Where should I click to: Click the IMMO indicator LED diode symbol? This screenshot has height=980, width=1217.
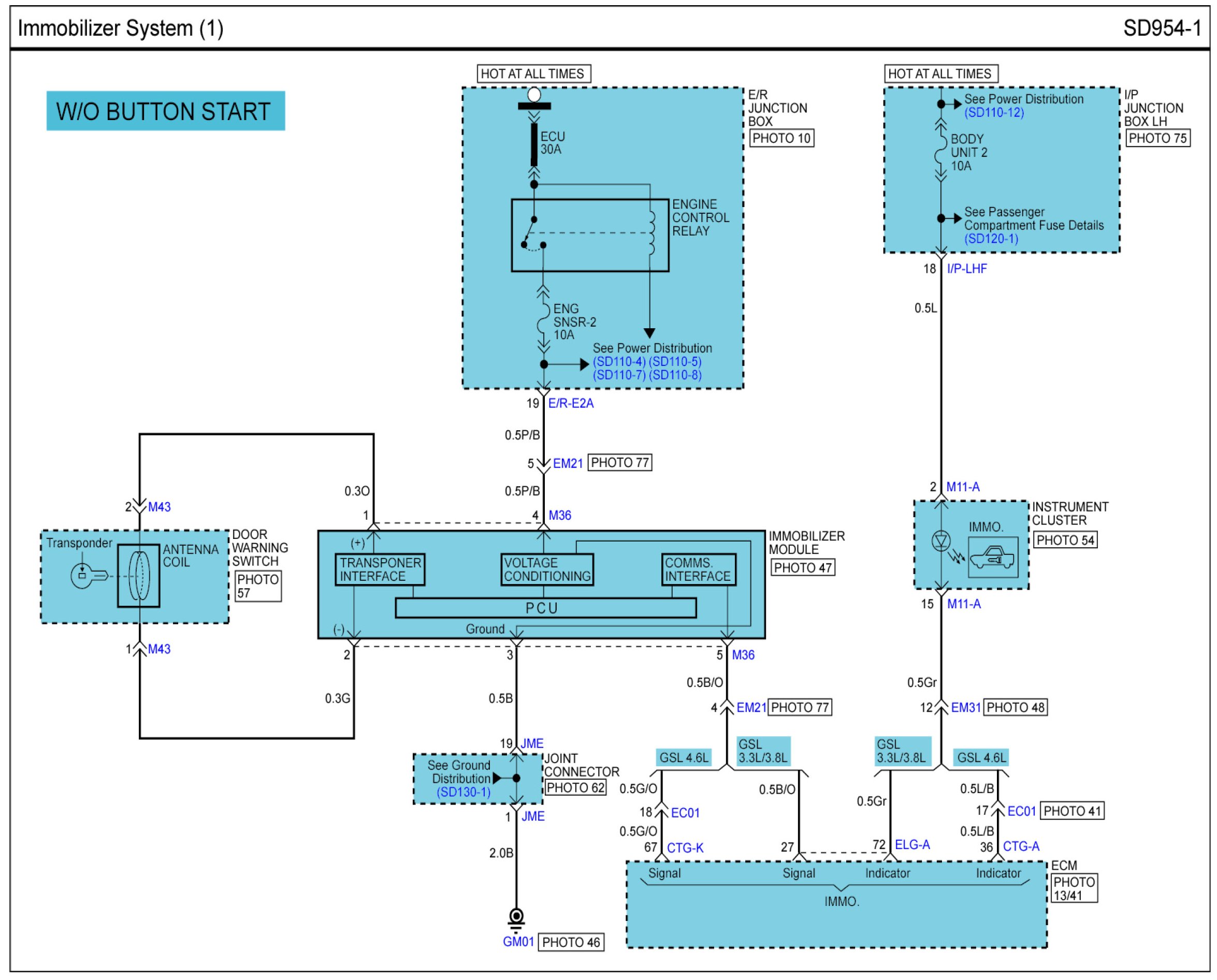pyautogui.click(x=941, y=542)
